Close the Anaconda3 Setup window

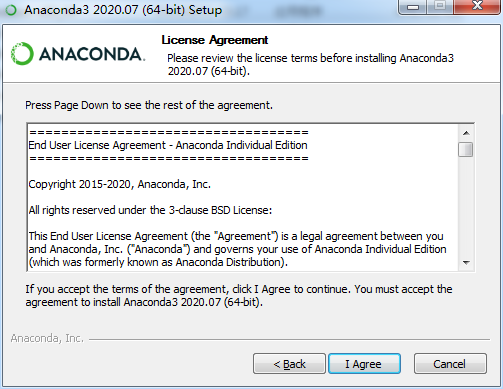pos(477,7)
